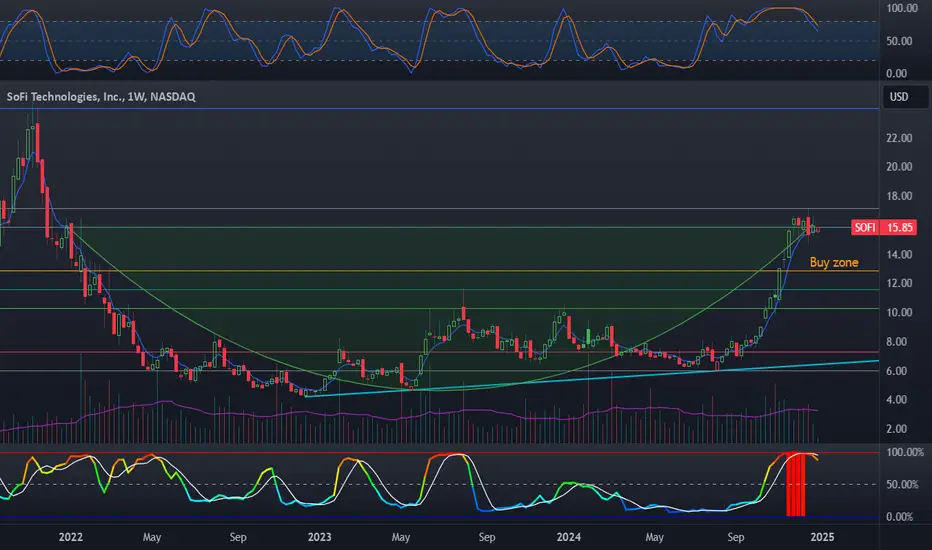Click the 14.00 price axis label
Screen dimensions: 932x550
point(899,254)
